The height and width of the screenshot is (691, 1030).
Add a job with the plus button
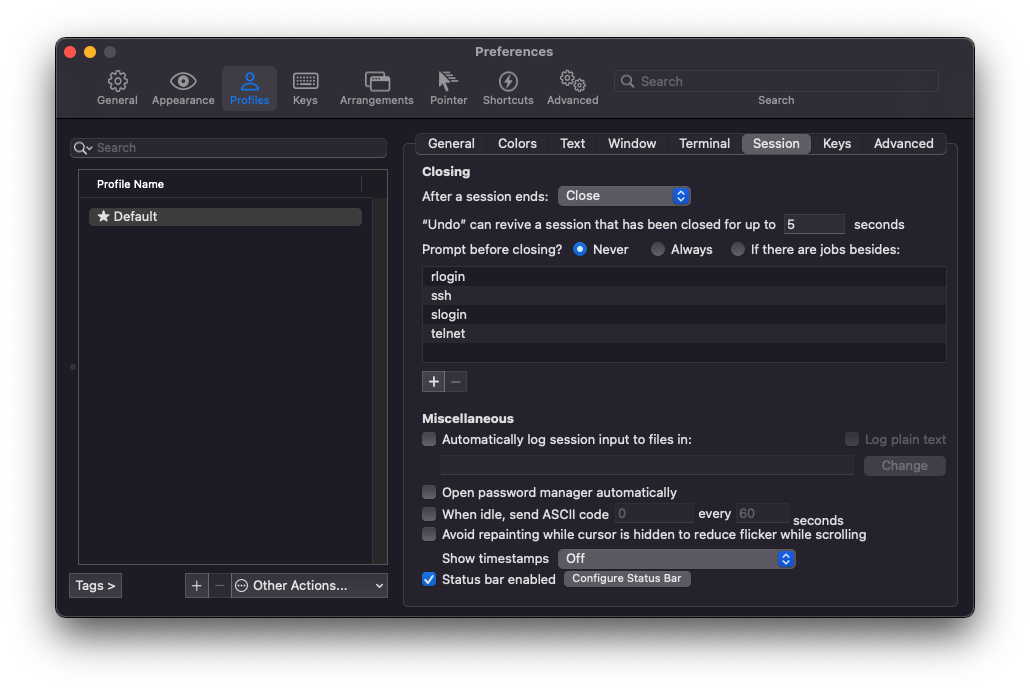click(434, 382)
